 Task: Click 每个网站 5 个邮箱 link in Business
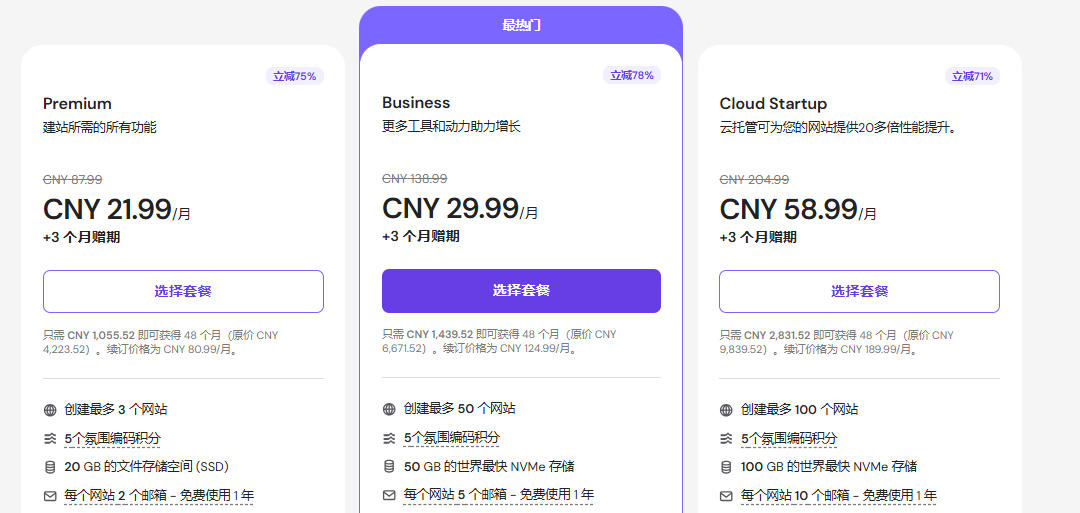499,495
